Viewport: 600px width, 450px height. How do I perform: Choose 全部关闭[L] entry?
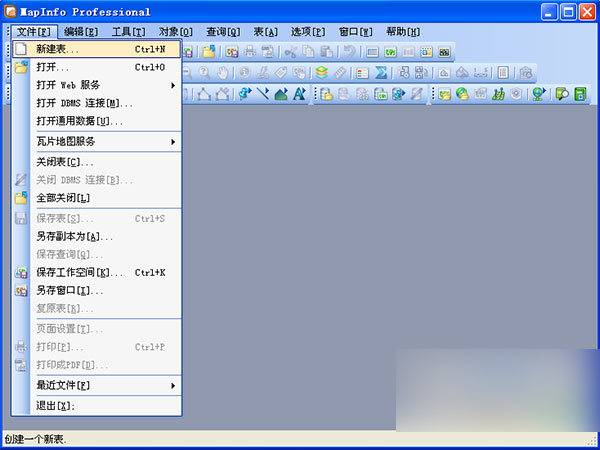pos(97,198)
